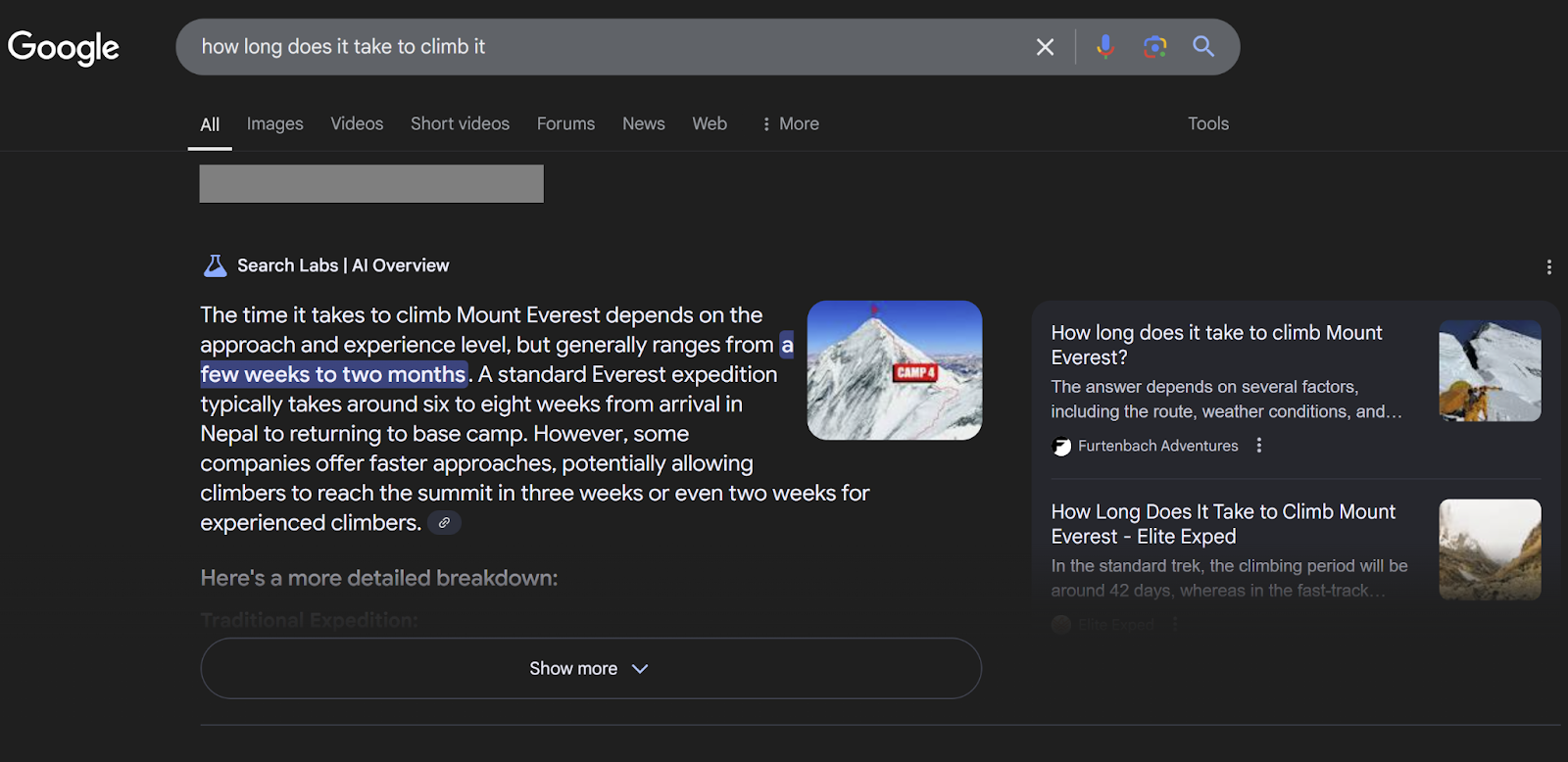
Task: Expand AI Overview with Show more
Action: (x=591, y=668)
